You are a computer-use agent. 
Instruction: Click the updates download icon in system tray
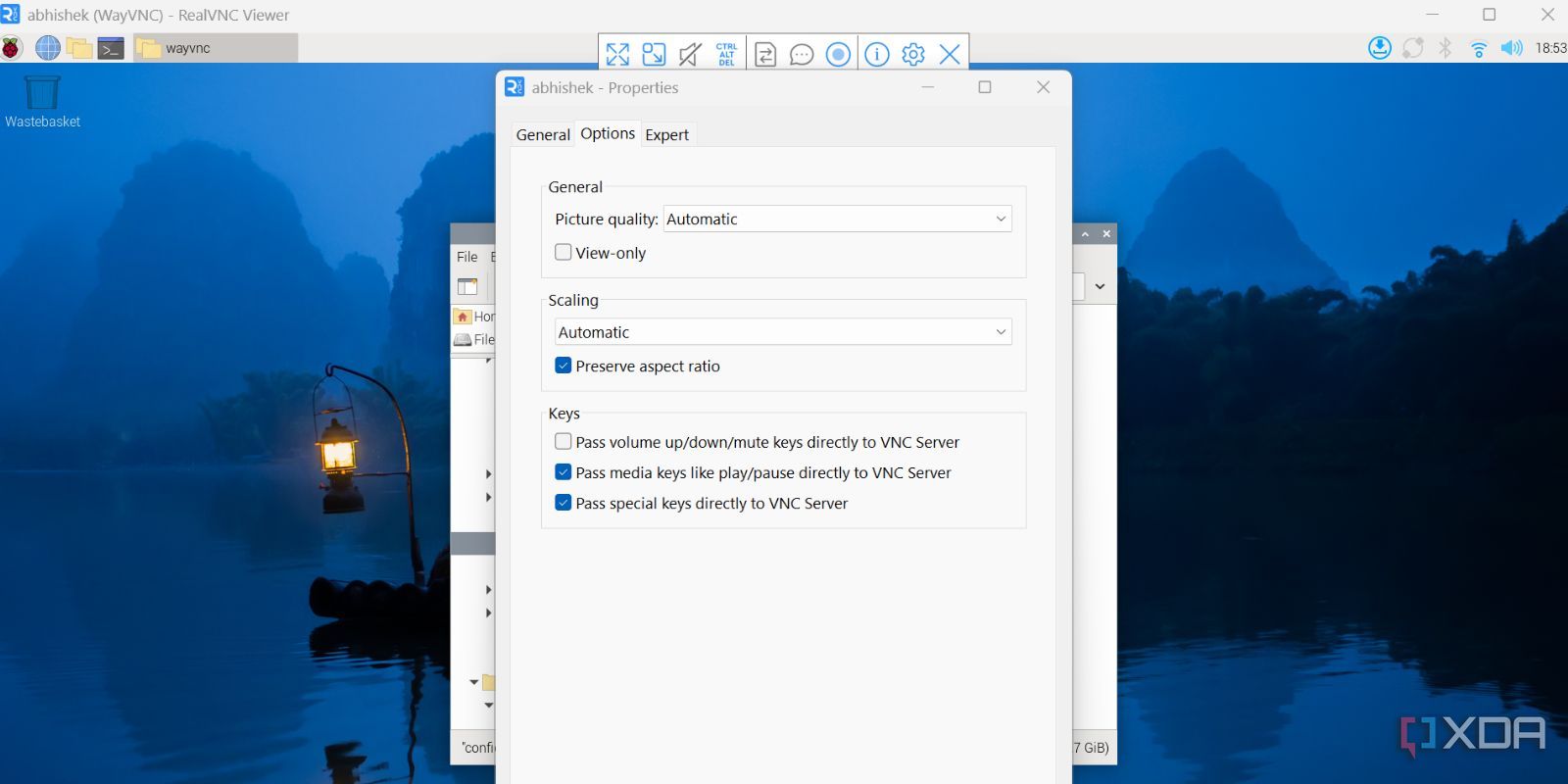[1380, 47]
